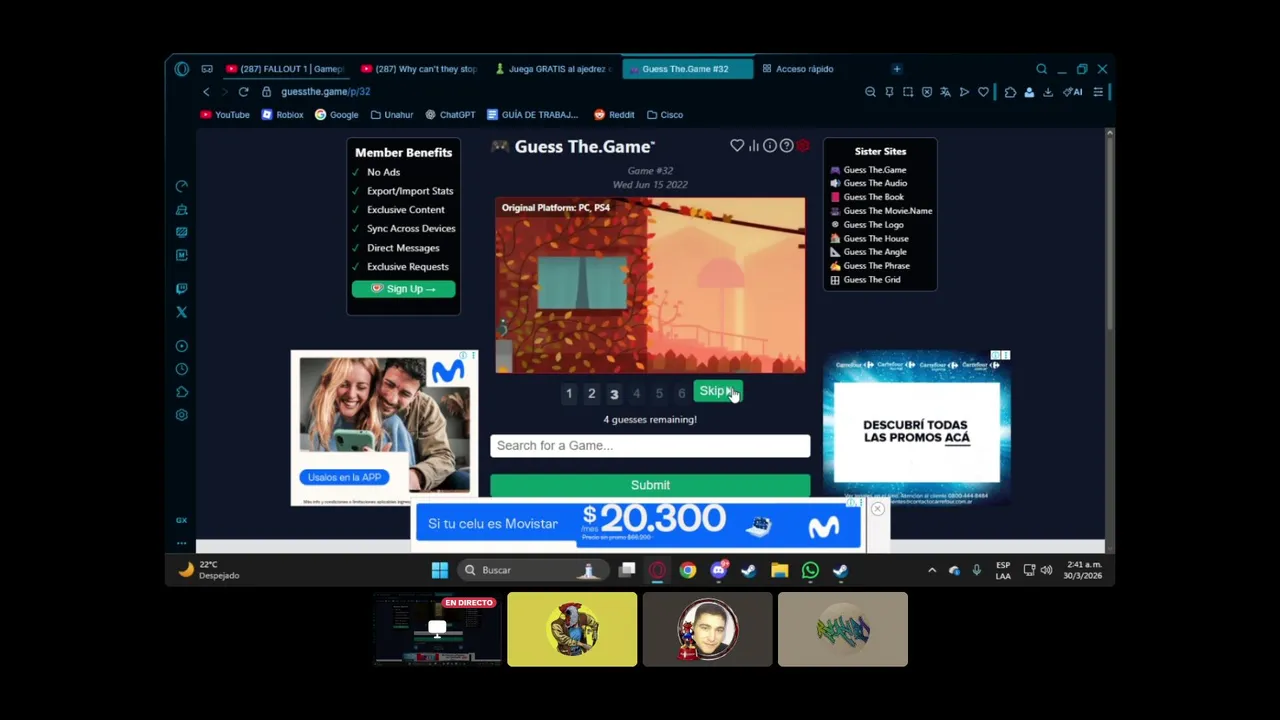Screen dimensions: 1280x720
Task: Click the green Sign Up button
Action: click(403, 289)
